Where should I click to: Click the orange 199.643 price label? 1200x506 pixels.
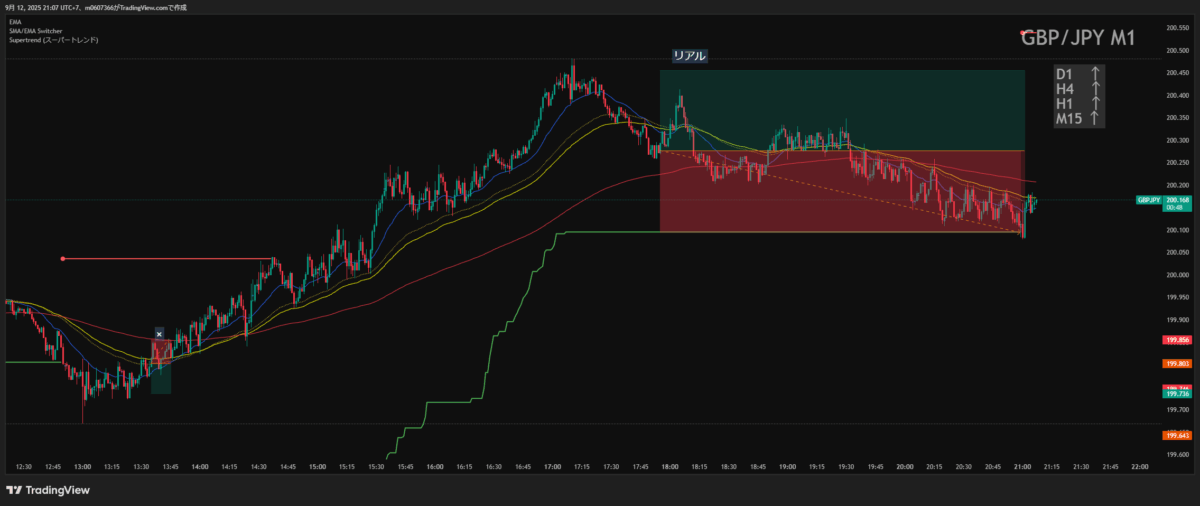(1176, 435)
